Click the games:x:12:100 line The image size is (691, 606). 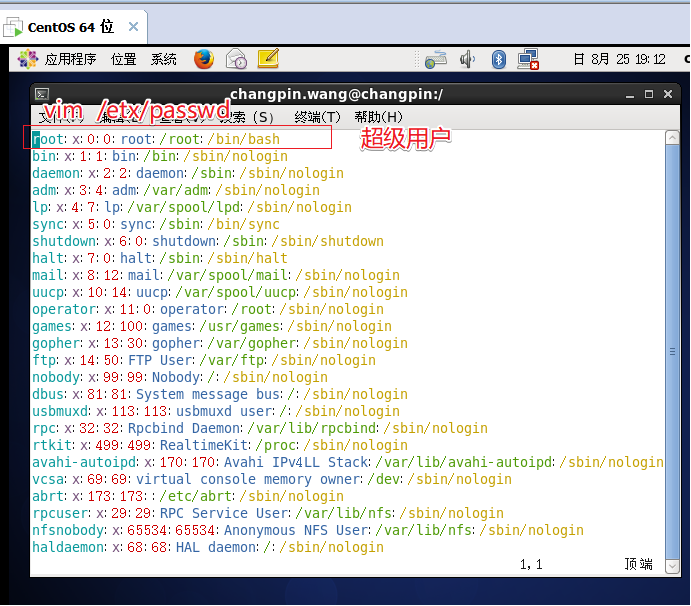tap(212, 326)
